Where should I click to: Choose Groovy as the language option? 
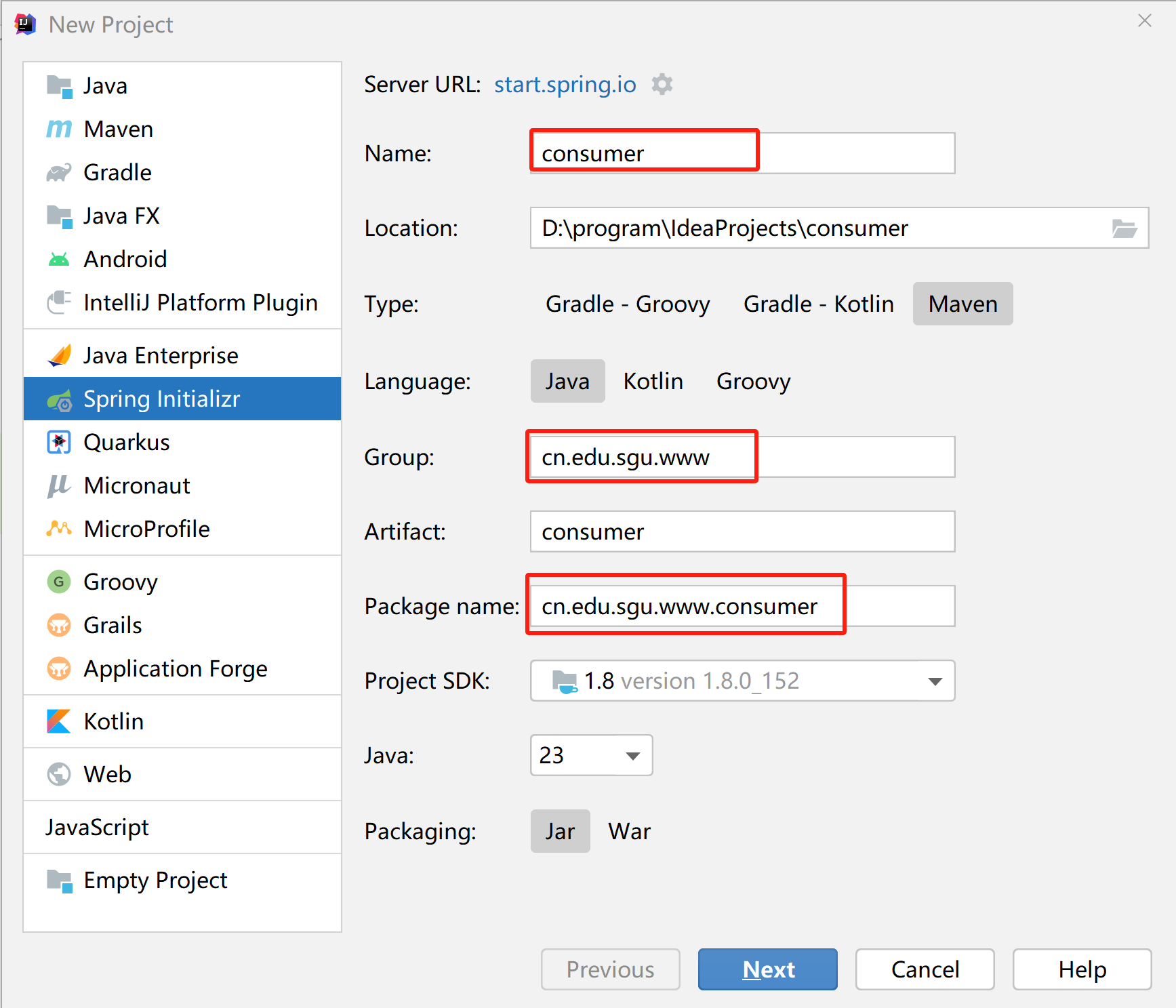[x=753, y=381]
